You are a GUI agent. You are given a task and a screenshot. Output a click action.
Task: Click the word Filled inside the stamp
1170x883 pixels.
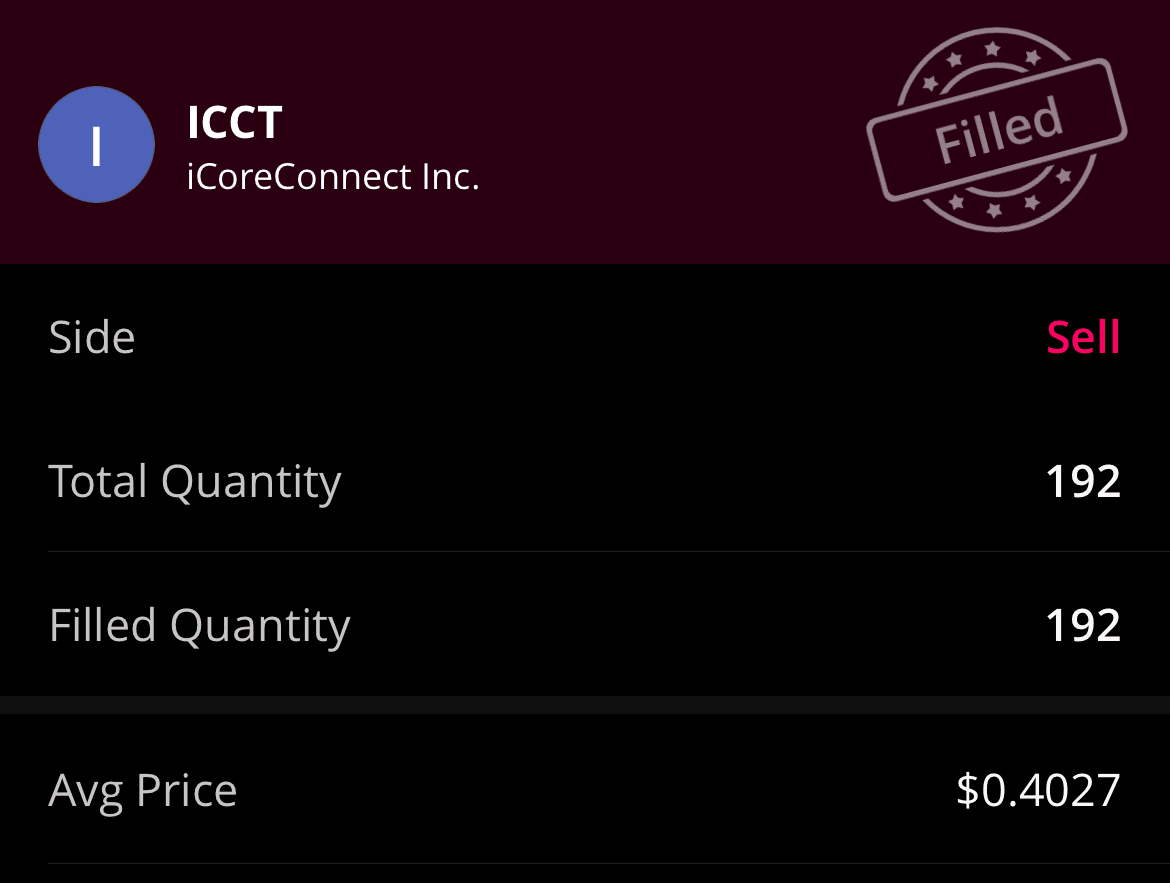997,131
